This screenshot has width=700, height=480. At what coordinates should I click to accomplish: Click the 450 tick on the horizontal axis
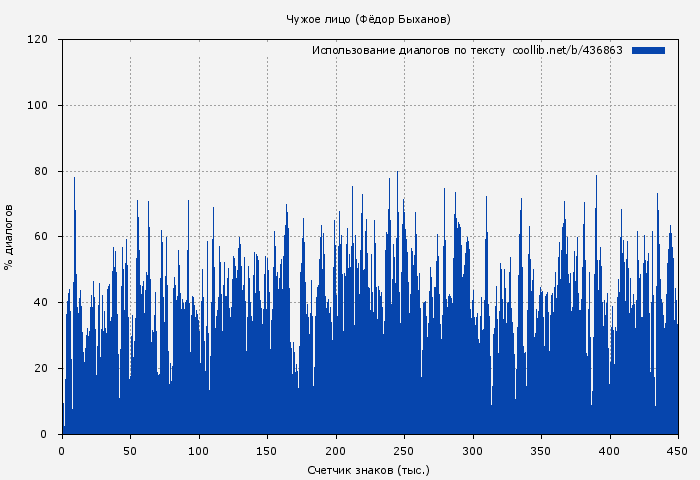[677, 451]
